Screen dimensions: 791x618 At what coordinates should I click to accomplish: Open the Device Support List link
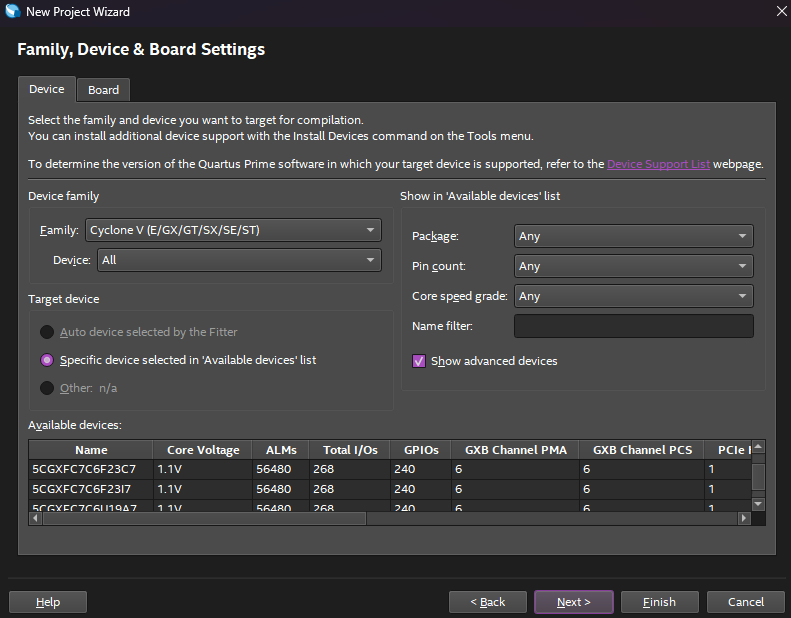658,164
